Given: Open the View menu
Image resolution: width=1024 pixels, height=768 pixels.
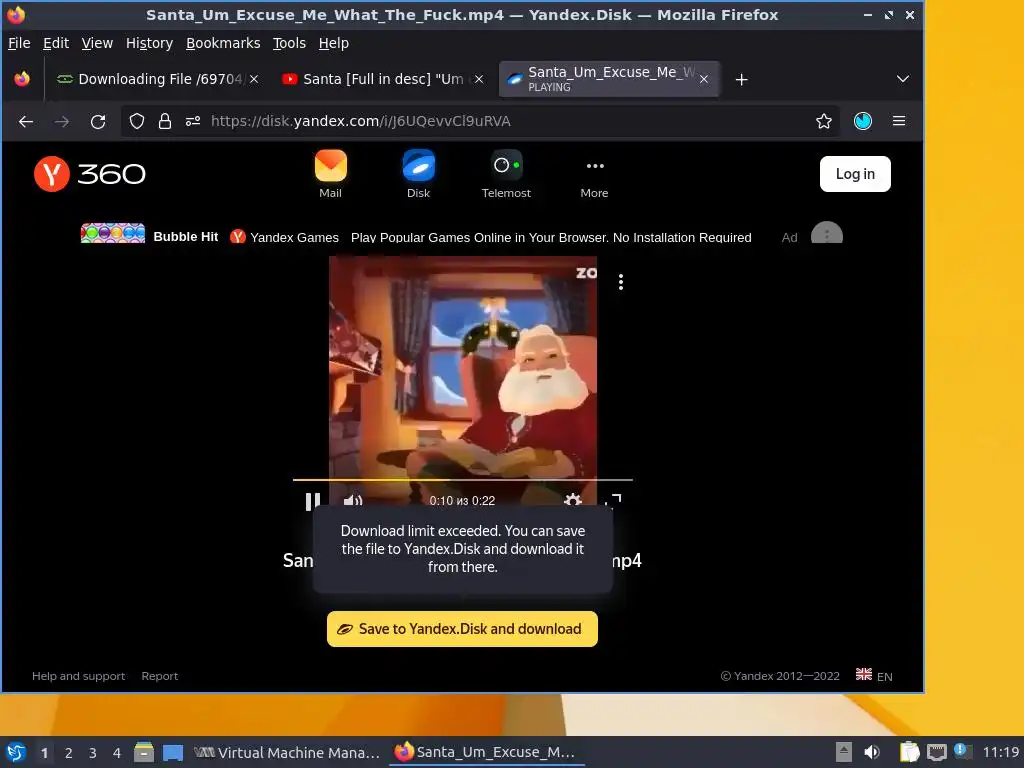Looking at the screenshot, I should pos(97,43).
